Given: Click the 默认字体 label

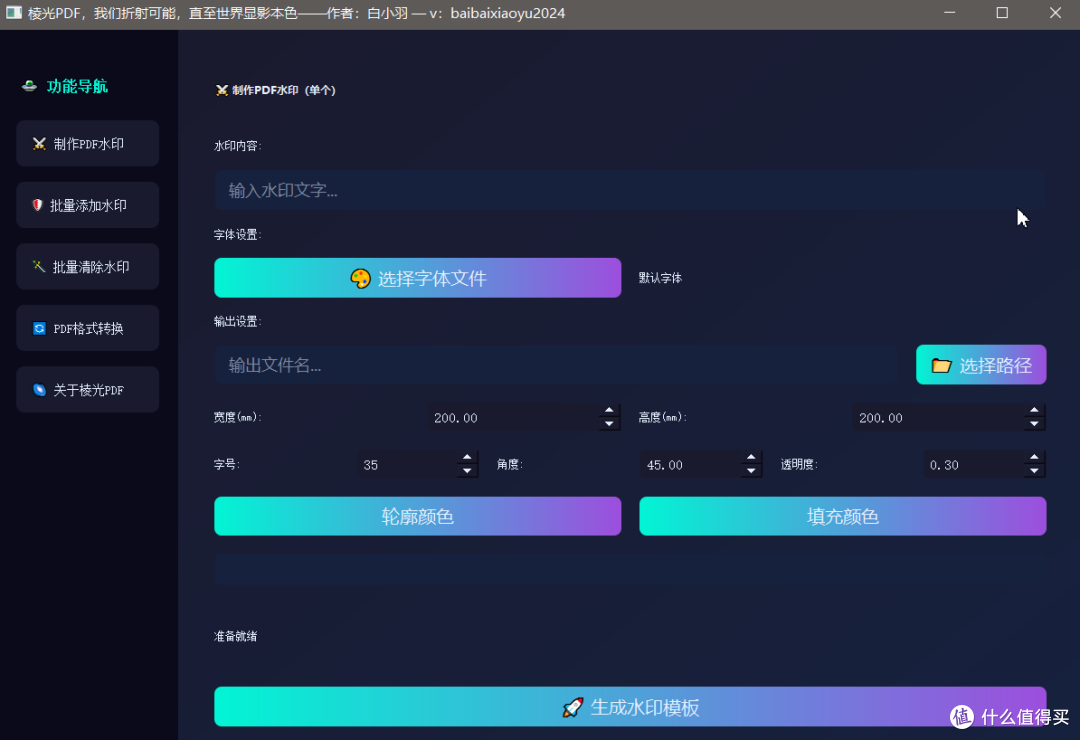Looking at the screenshot, I should pyautogui.click(x=660, y=278).
